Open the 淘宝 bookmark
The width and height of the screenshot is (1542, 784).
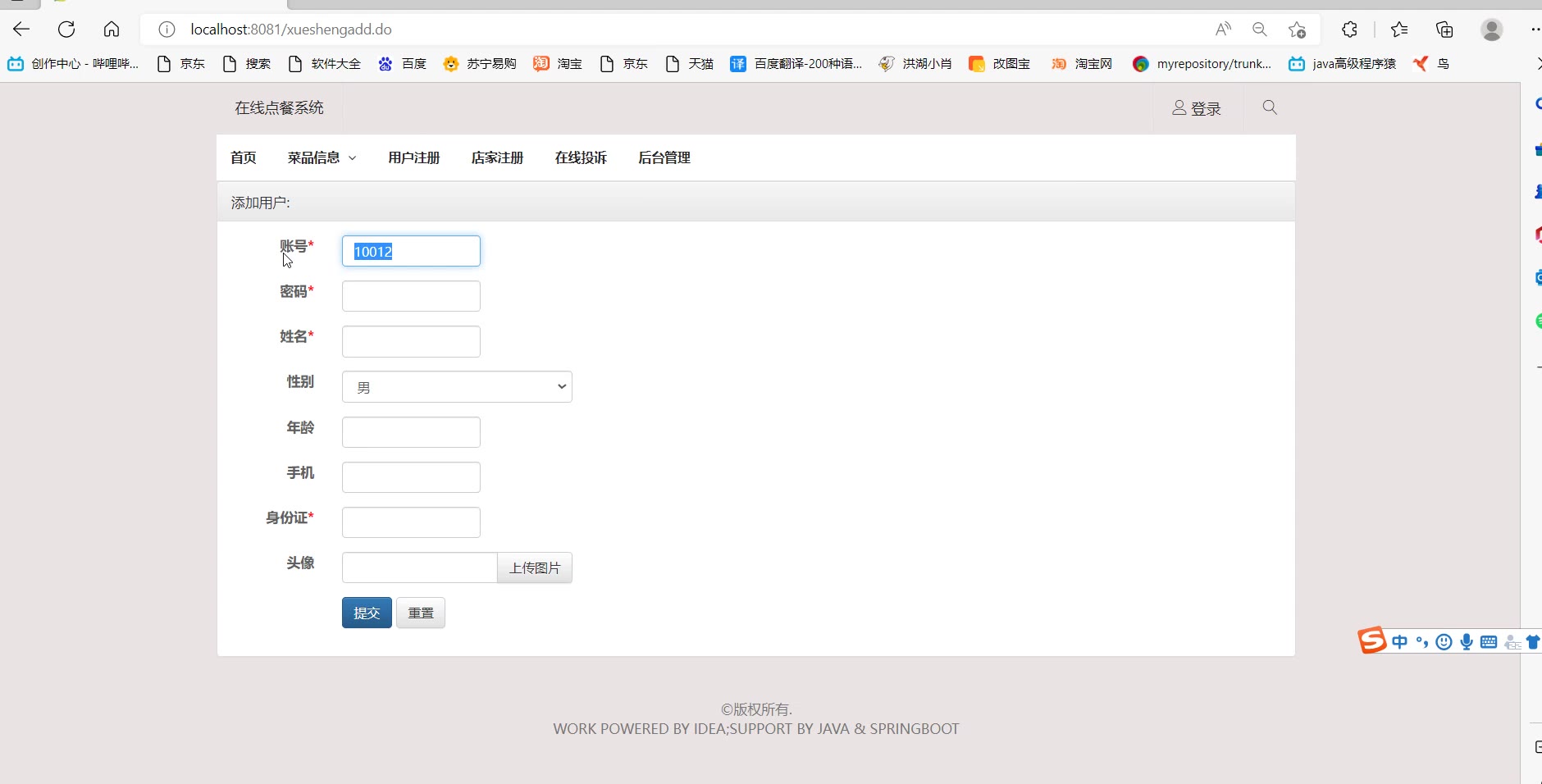coord(558,64)
